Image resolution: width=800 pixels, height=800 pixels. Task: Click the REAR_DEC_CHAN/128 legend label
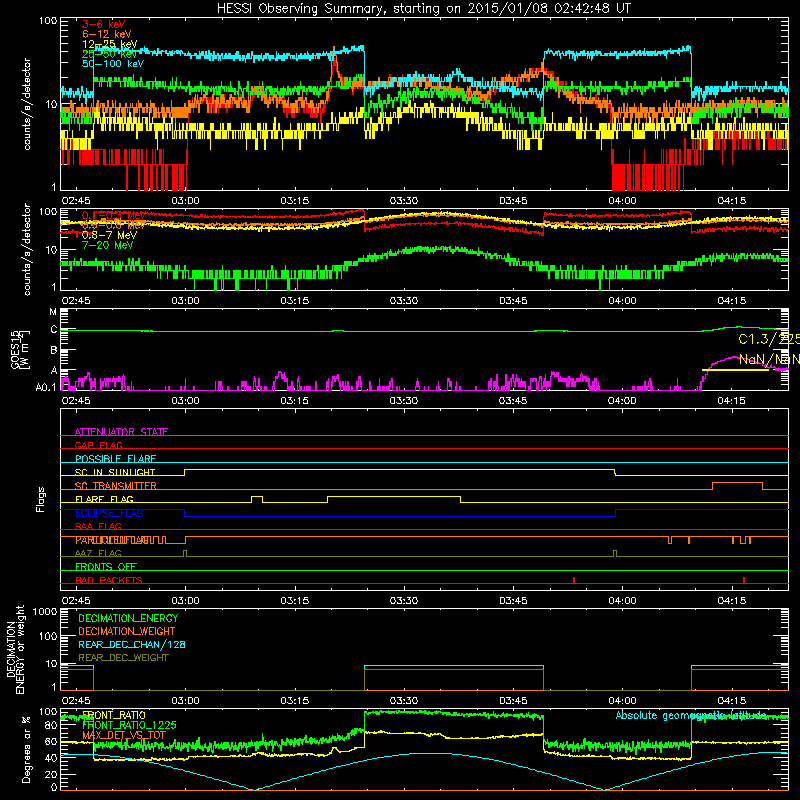tap(132, 644)
